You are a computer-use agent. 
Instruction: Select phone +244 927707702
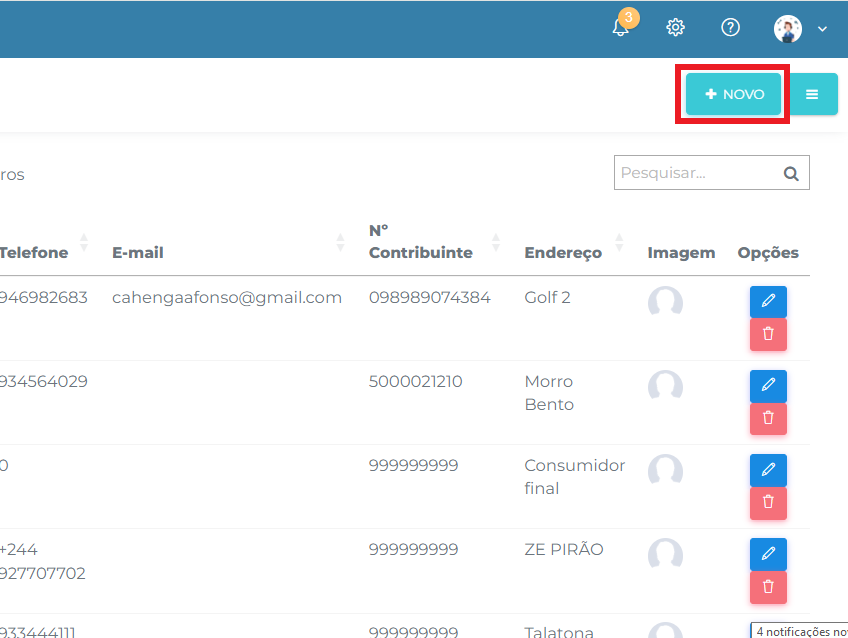(42, 561)
